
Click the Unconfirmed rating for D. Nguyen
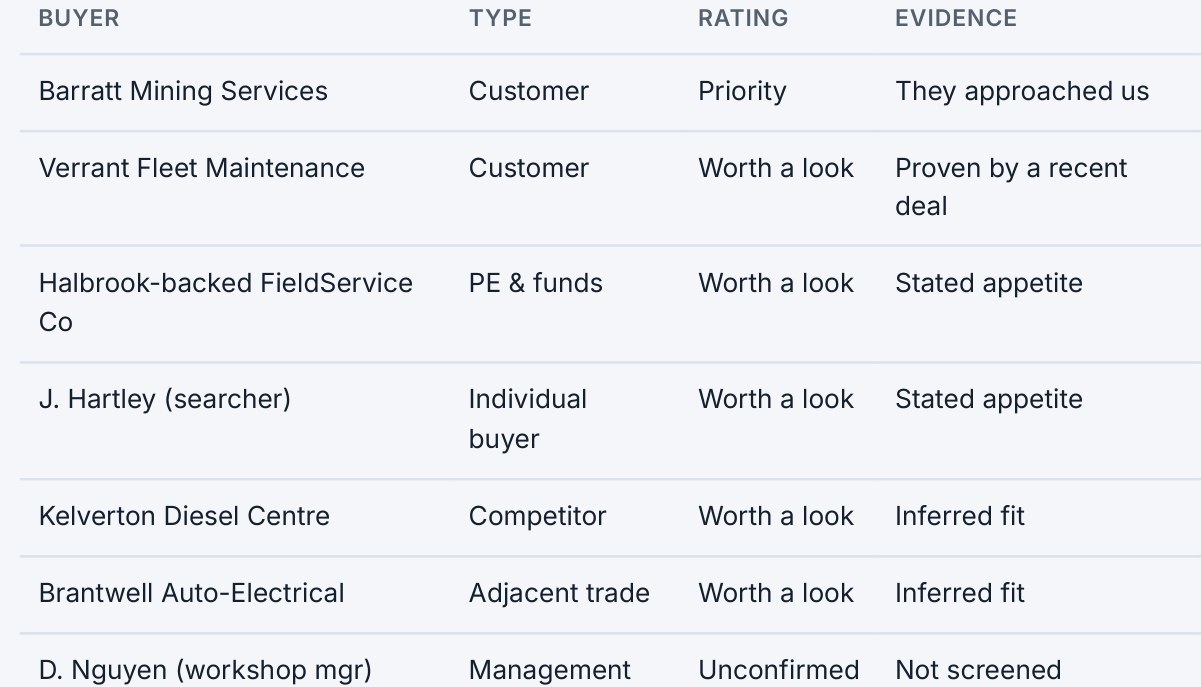pyautogui.click(x=779, y=670)
